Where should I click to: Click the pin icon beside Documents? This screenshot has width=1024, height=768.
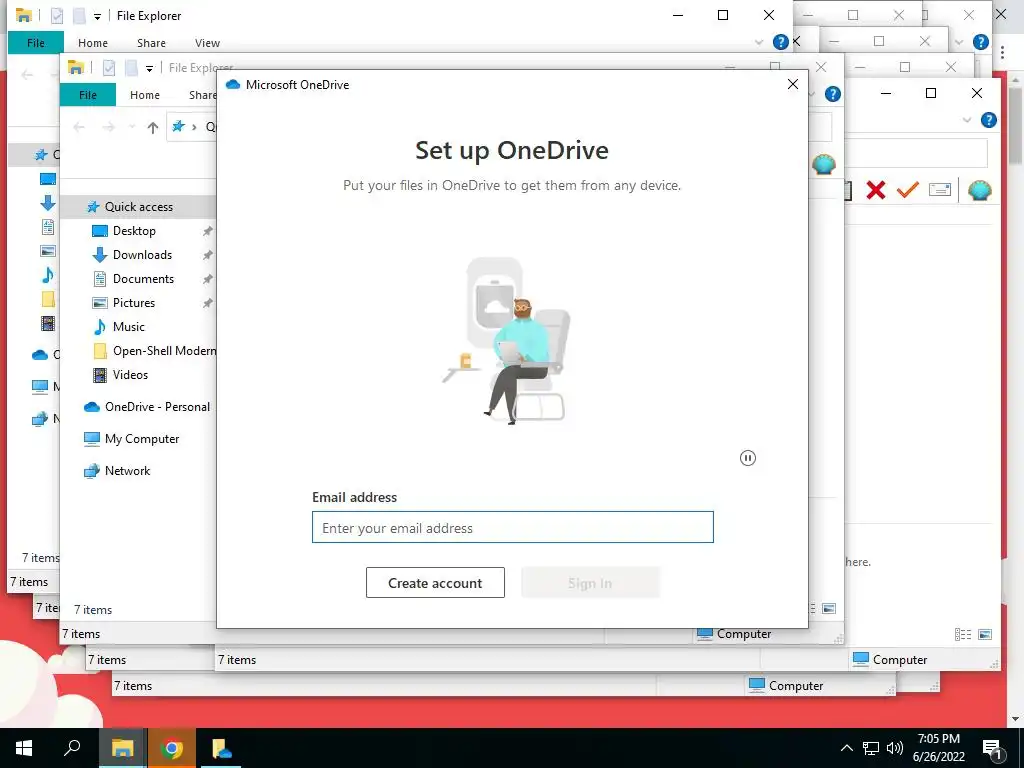pos(207,279)
